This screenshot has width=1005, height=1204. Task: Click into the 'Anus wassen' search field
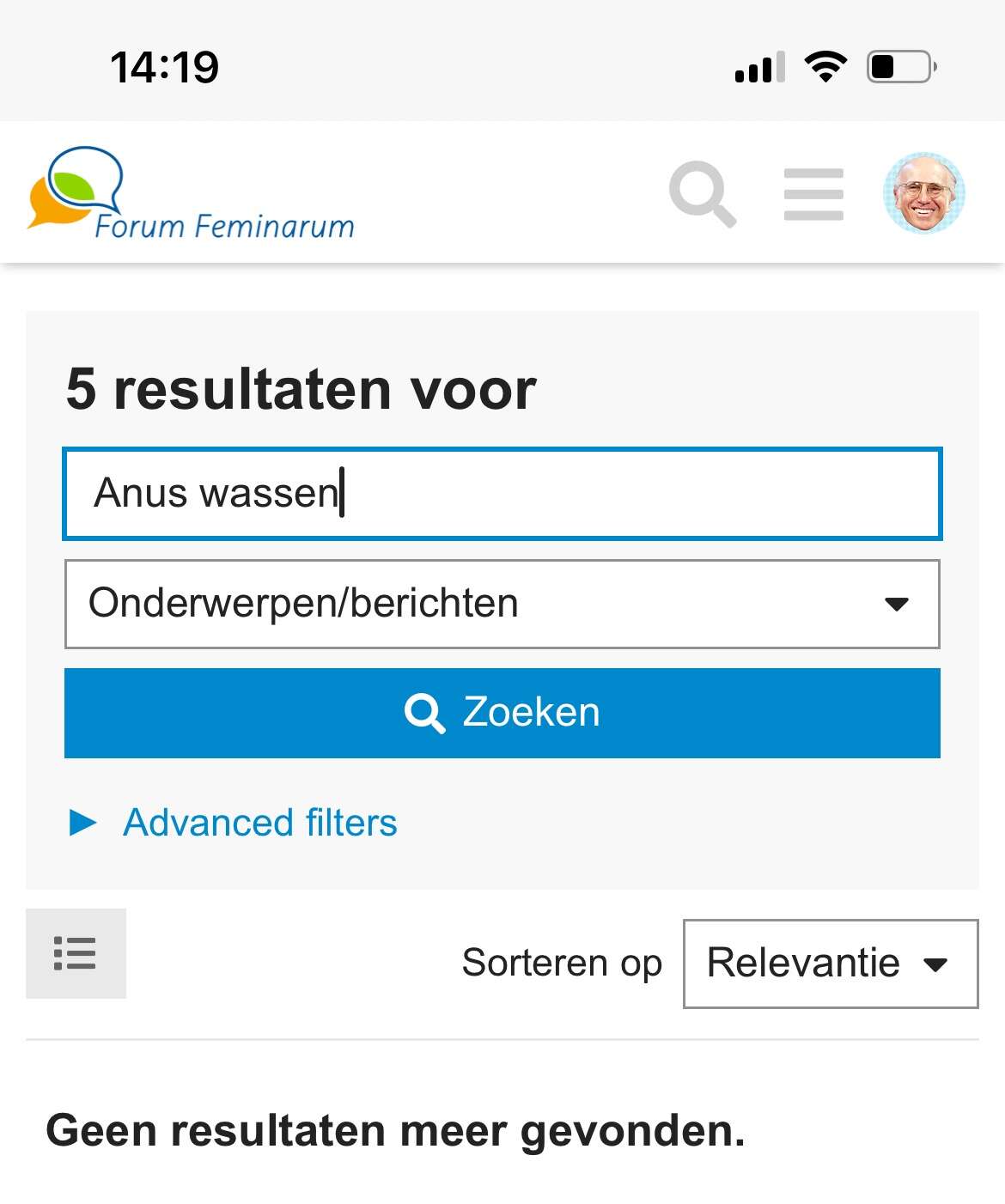(x=502, y=494)
